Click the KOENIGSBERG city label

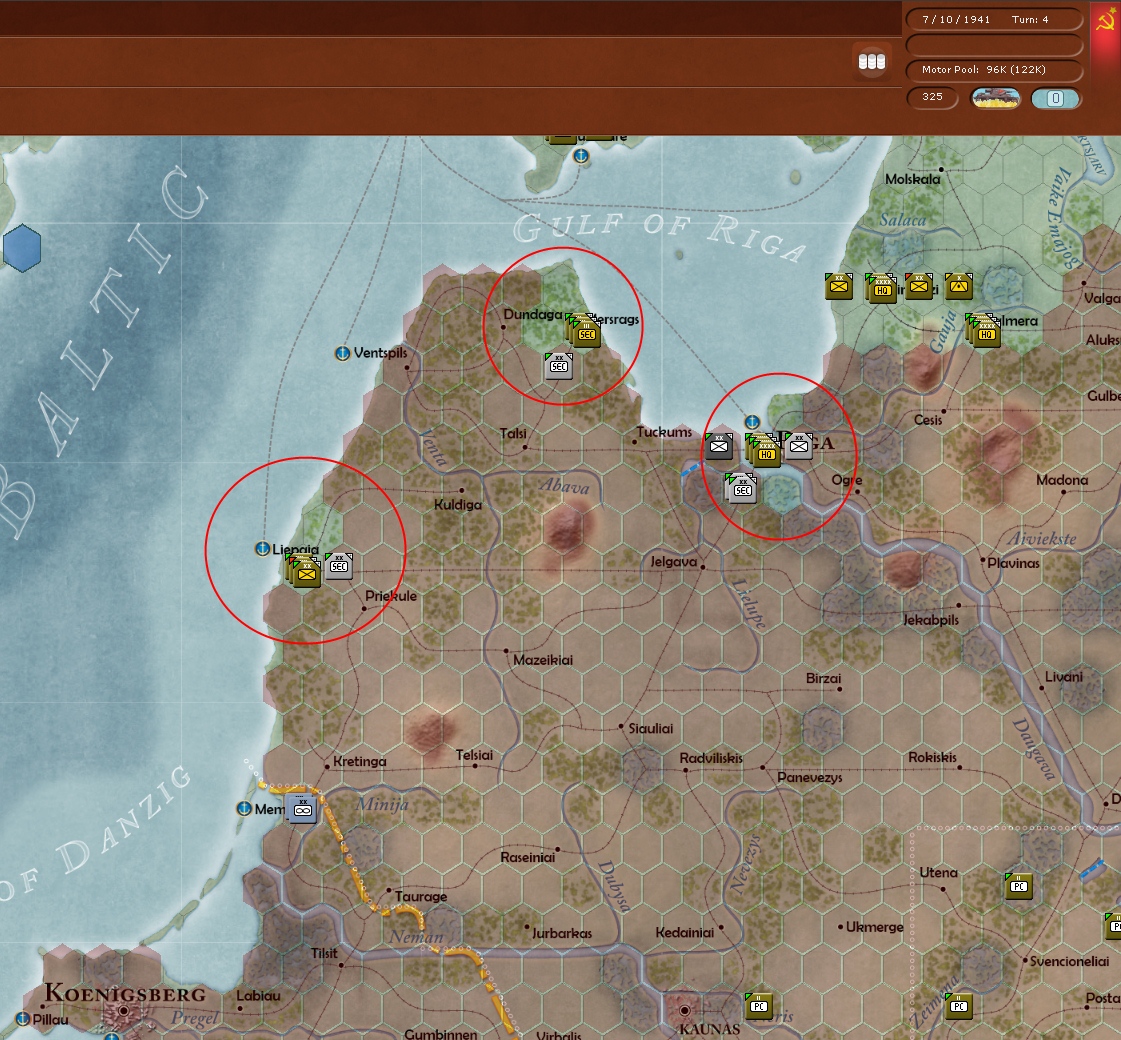coord(125,993)
